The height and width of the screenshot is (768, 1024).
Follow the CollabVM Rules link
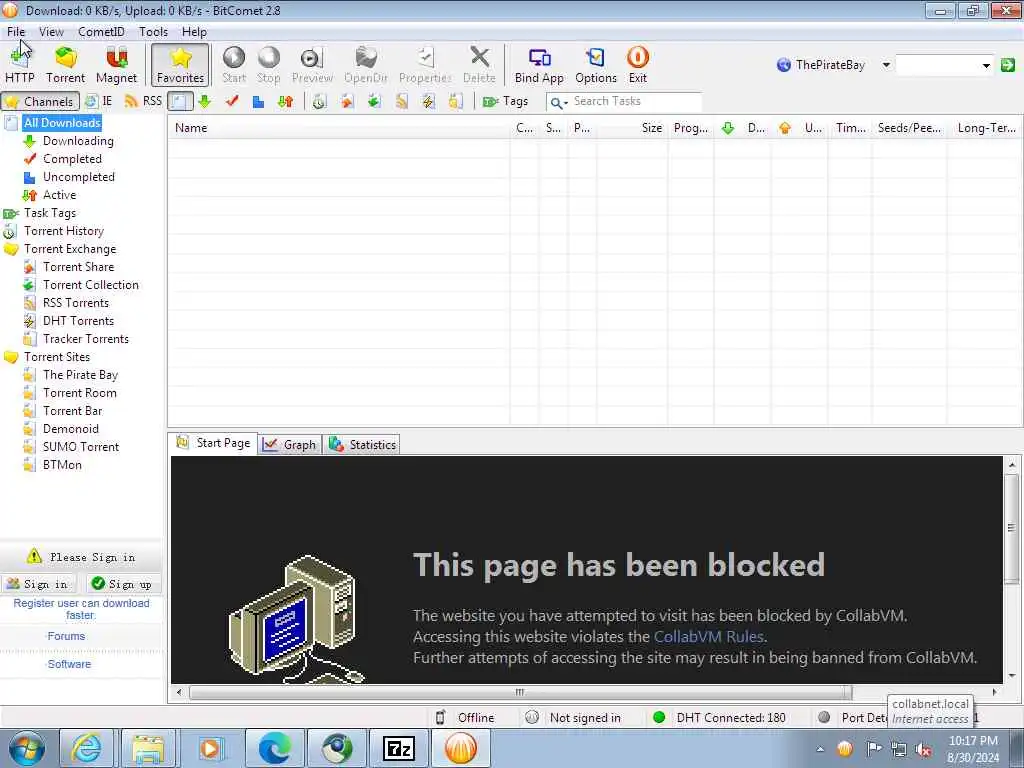click(709, 637)
